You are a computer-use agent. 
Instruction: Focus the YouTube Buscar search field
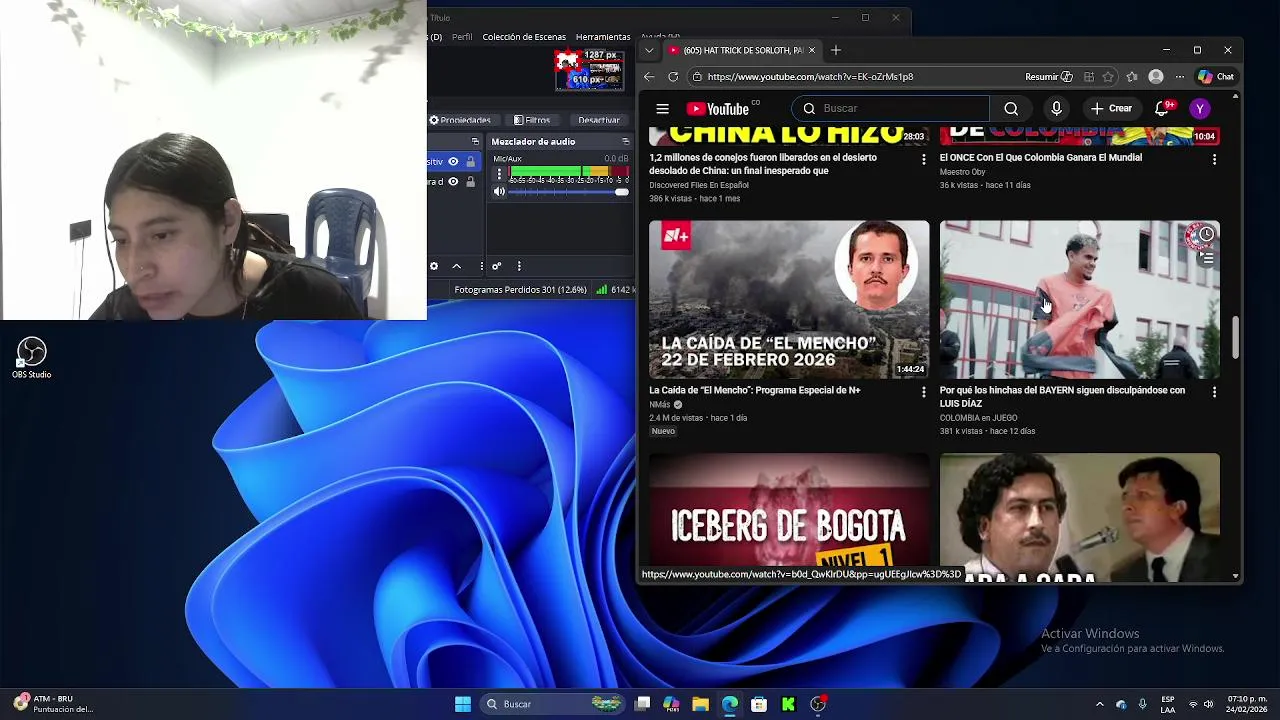(890, 108)
